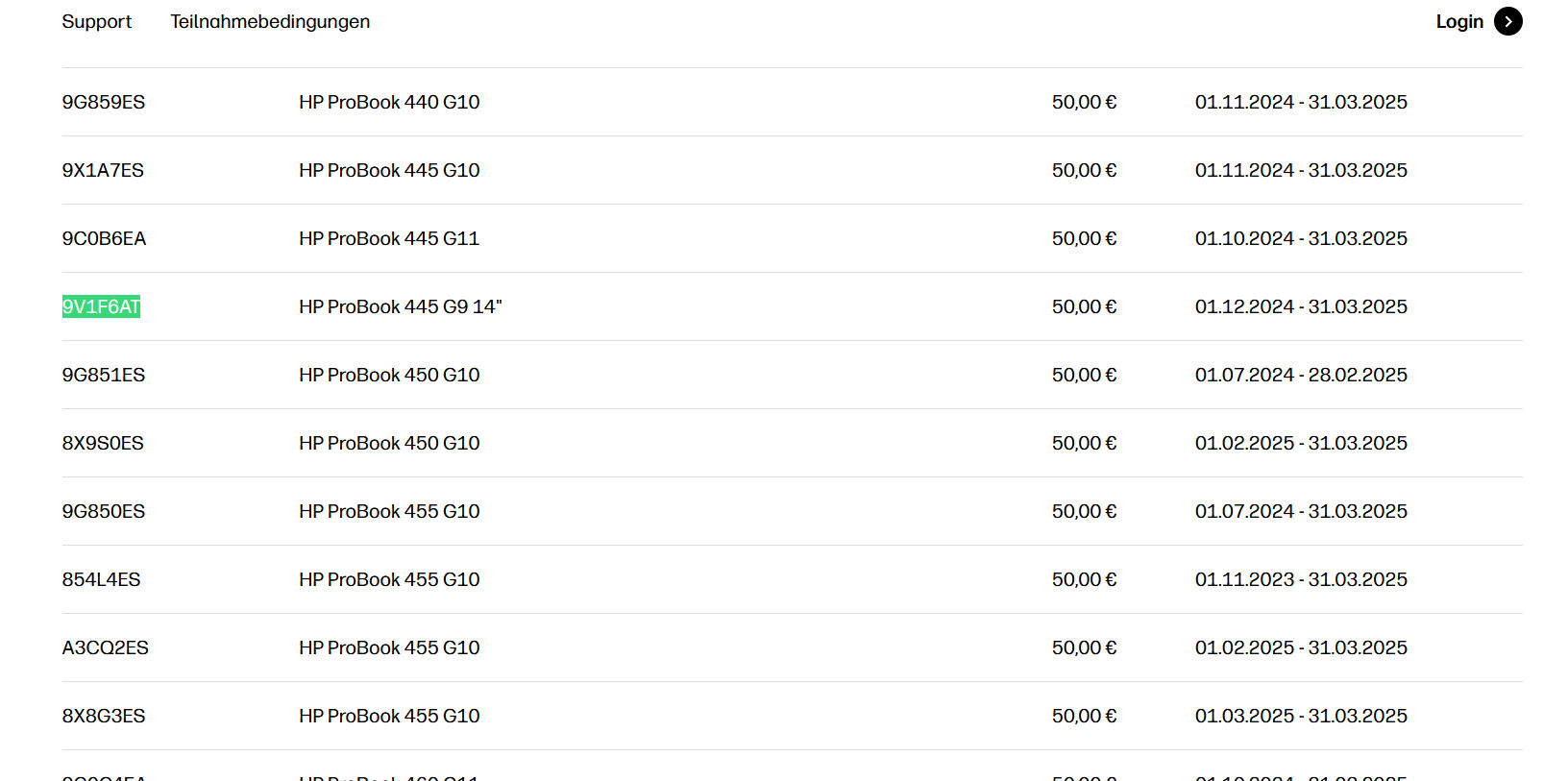This screenshot has height=781, width=1568.
Task: Click product code 8X9S0ES
Action: point(103,443)
